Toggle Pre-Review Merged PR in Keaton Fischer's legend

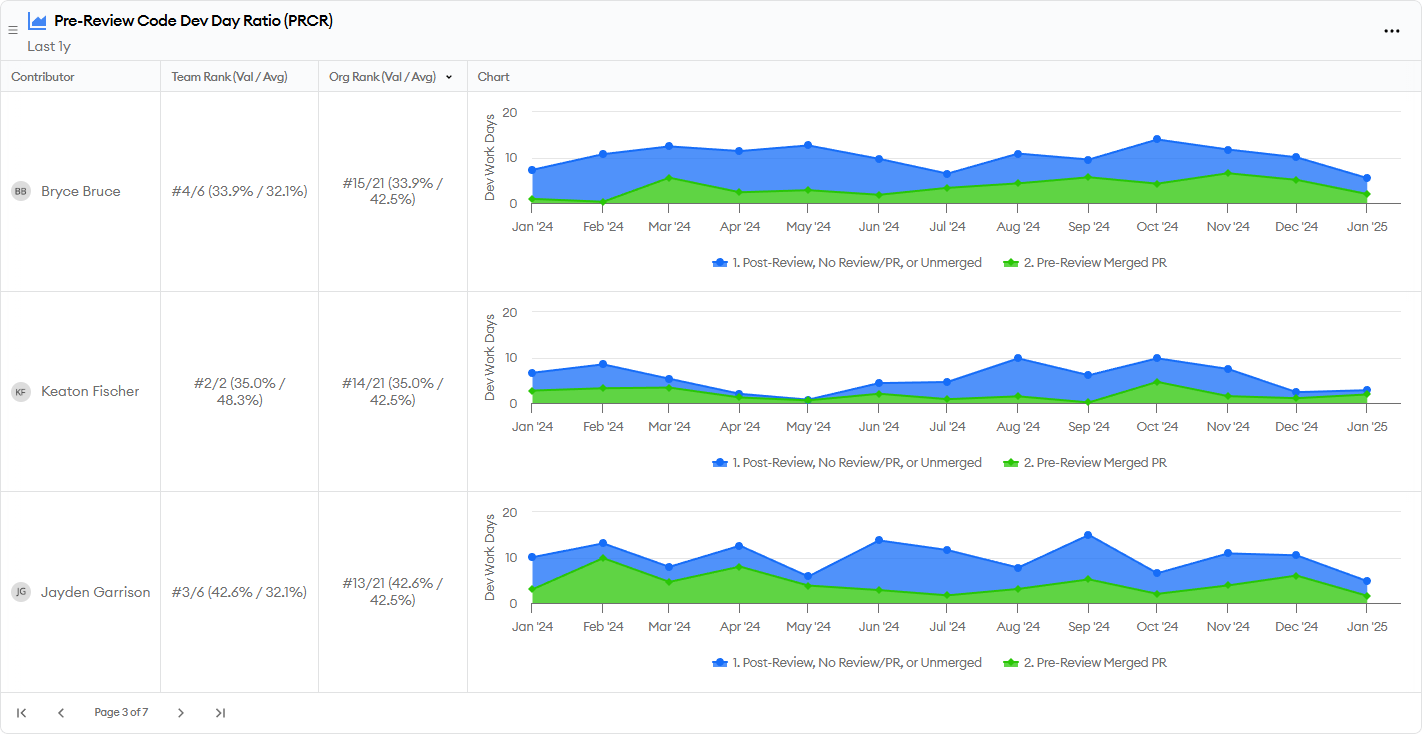click(1085, 463)
